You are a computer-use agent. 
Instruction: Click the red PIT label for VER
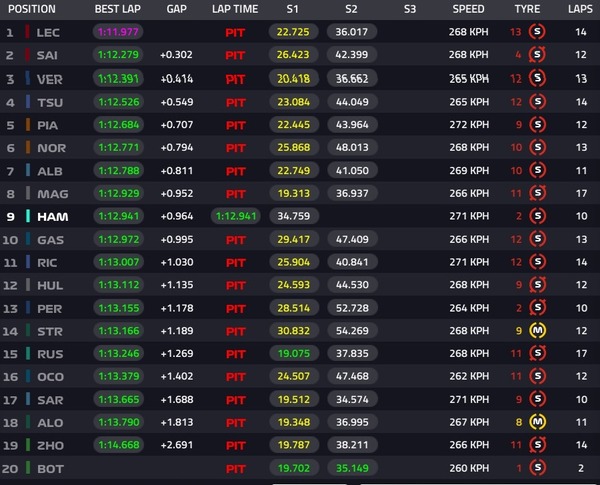pyautogui.click(x=235, y=79)
